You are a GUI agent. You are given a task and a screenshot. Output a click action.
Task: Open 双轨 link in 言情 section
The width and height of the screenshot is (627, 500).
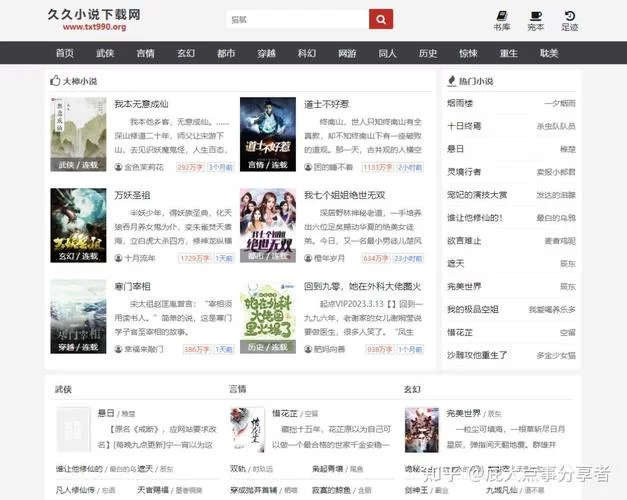pyautogui.click(x=238, y=469)
